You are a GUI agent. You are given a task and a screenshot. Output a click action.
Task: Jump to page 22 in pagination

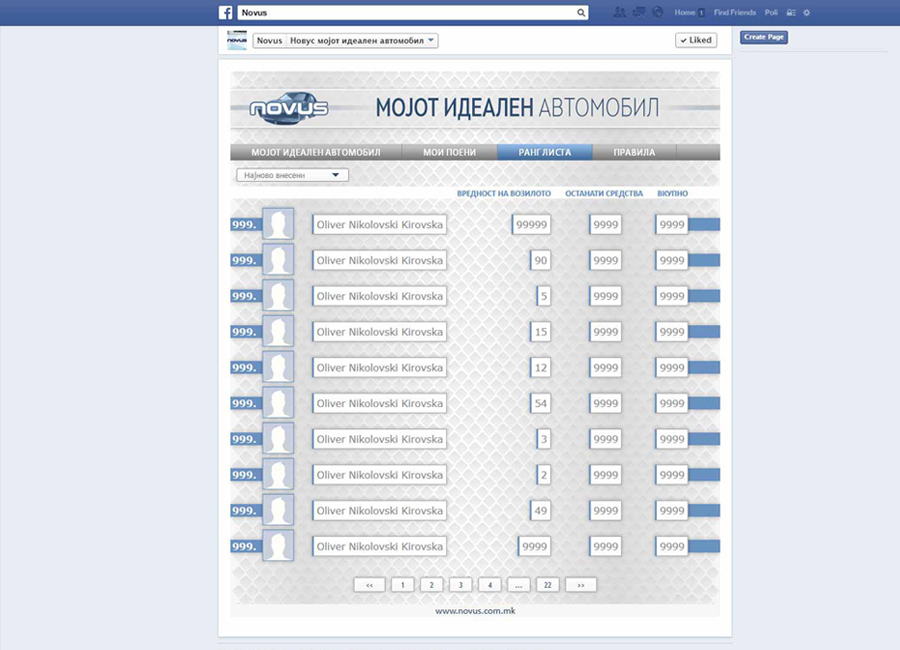point(547,585)
